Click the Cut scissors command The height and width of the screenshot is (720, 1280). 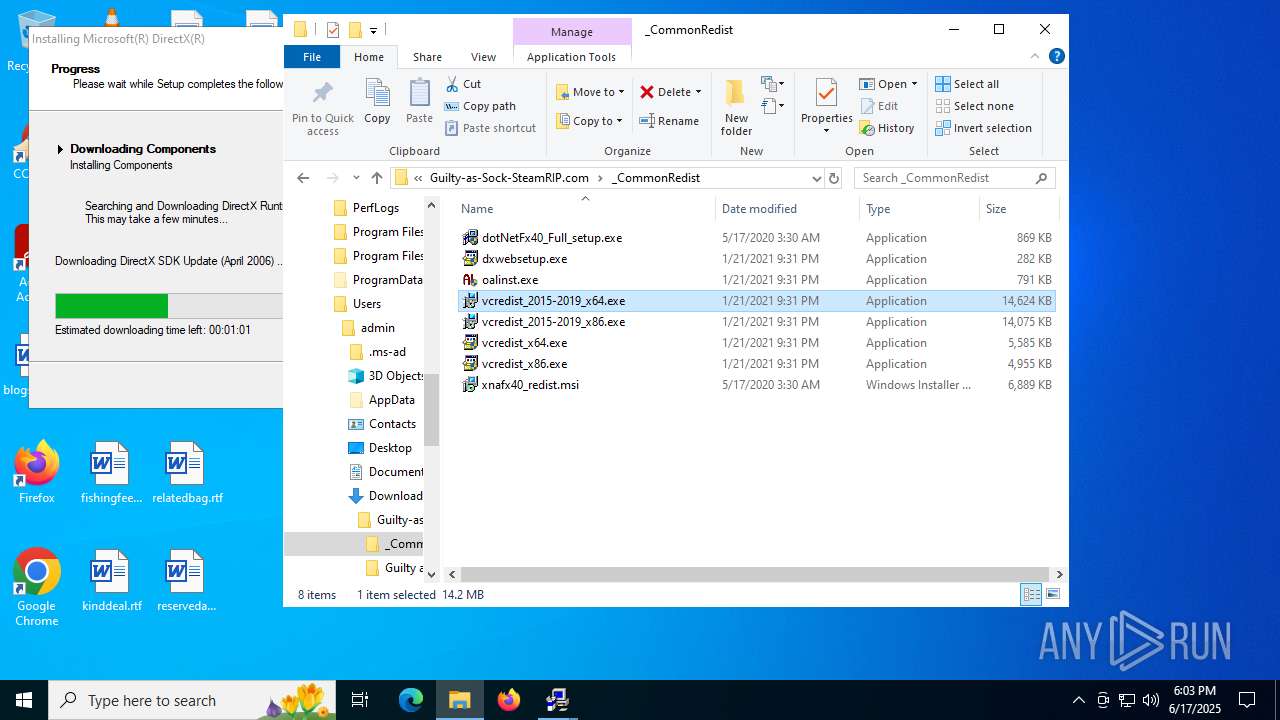point(463,84)
